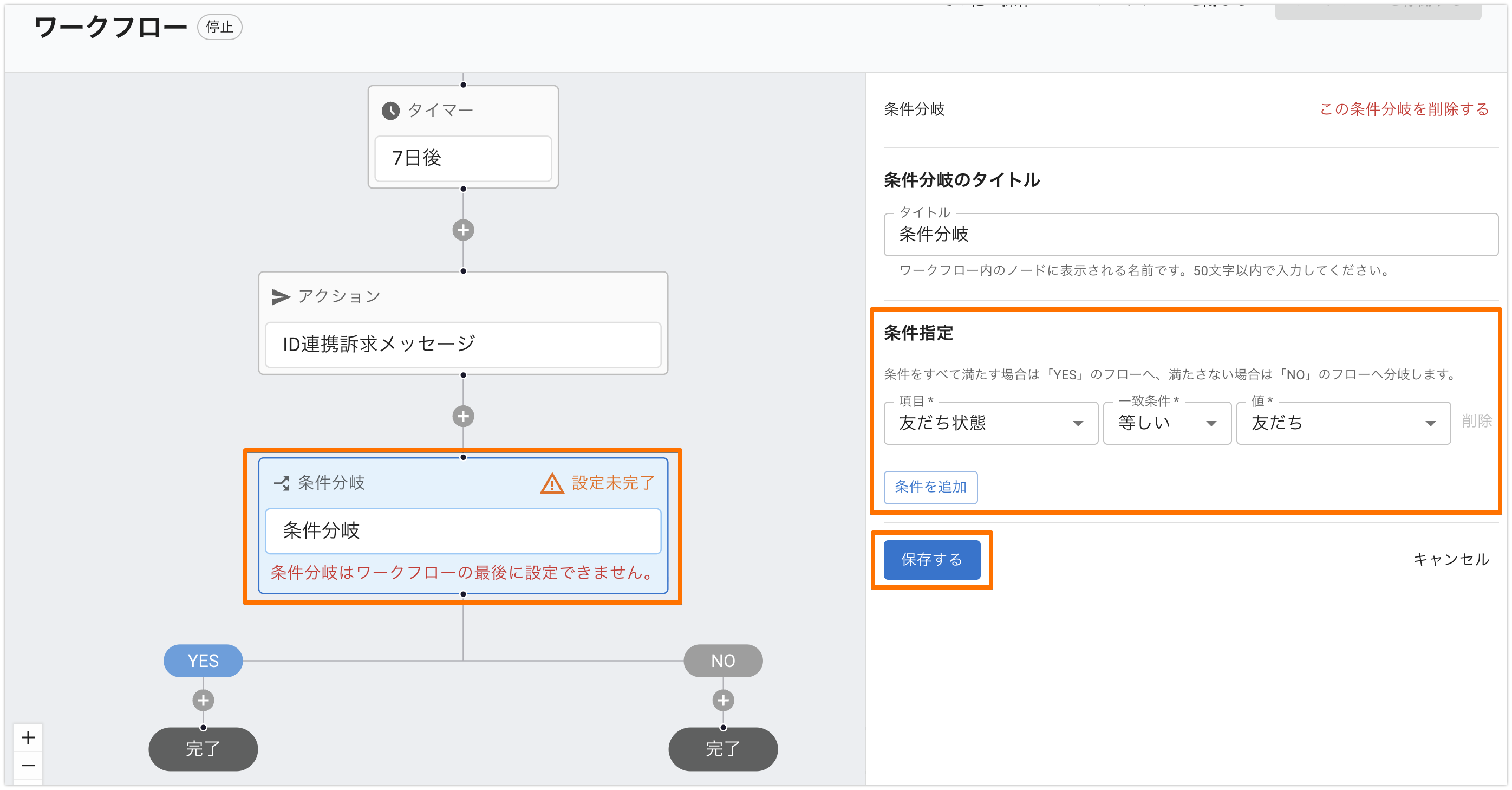
Task: Click the send arrow icon on the アクション node
Action: pyautogui.click(x=279, y=296)
